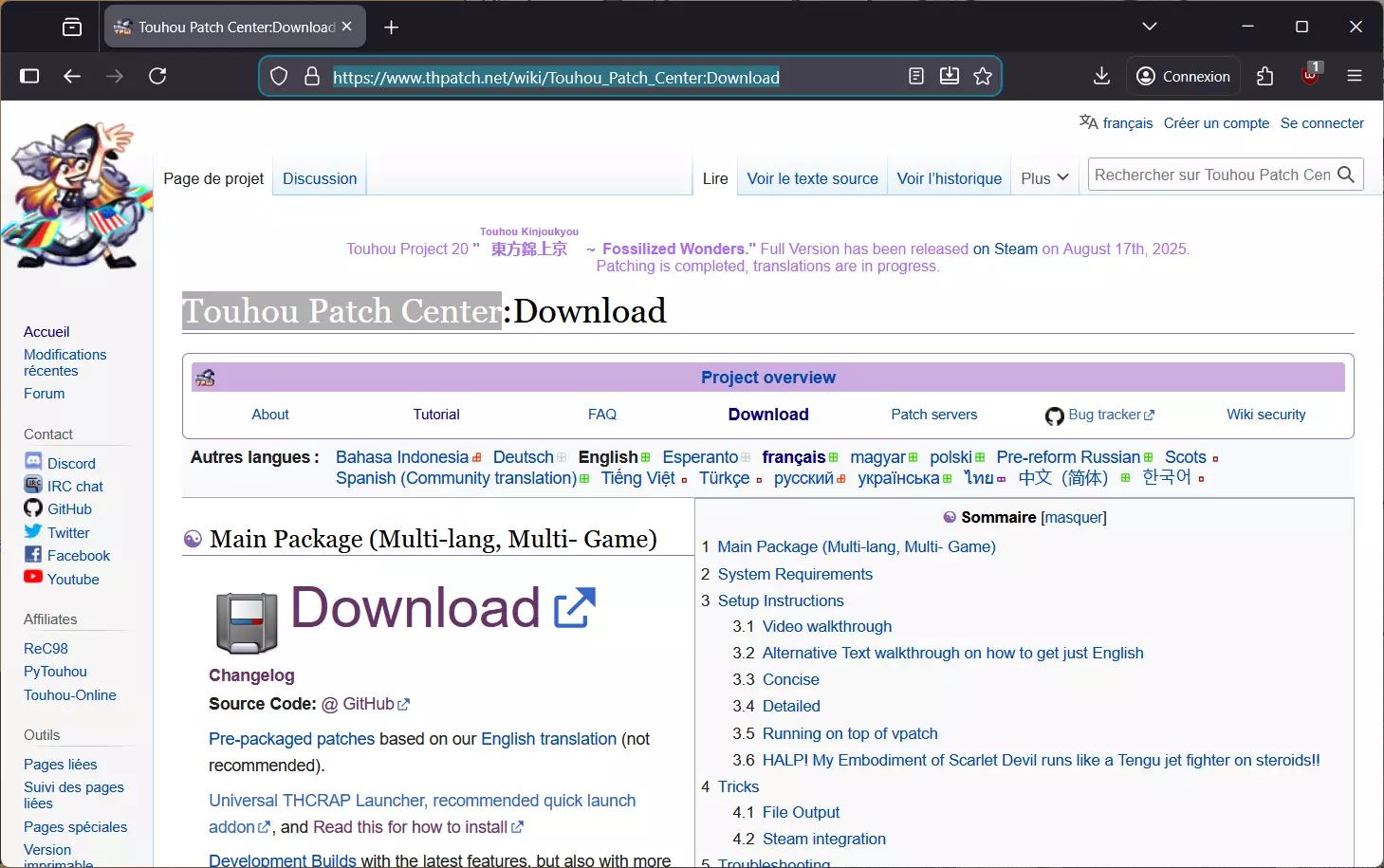
Task: Reload the page with the refresh icon
Action: pos(157,76)
